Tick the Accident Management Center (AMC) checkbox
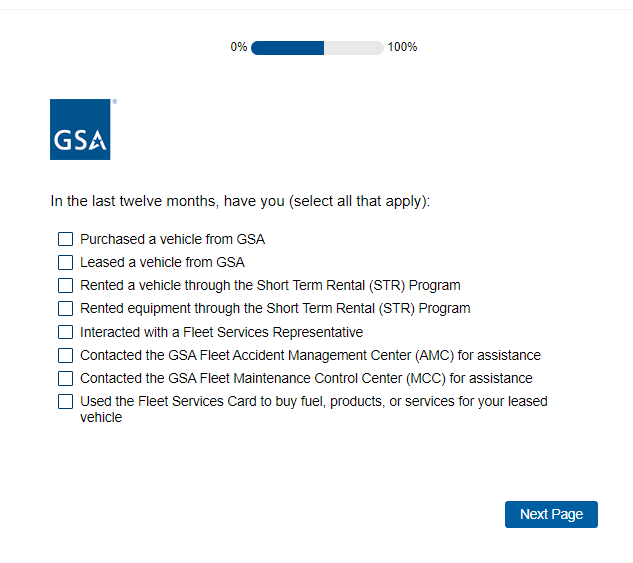The image size is (633, 563). click(66, 355)
